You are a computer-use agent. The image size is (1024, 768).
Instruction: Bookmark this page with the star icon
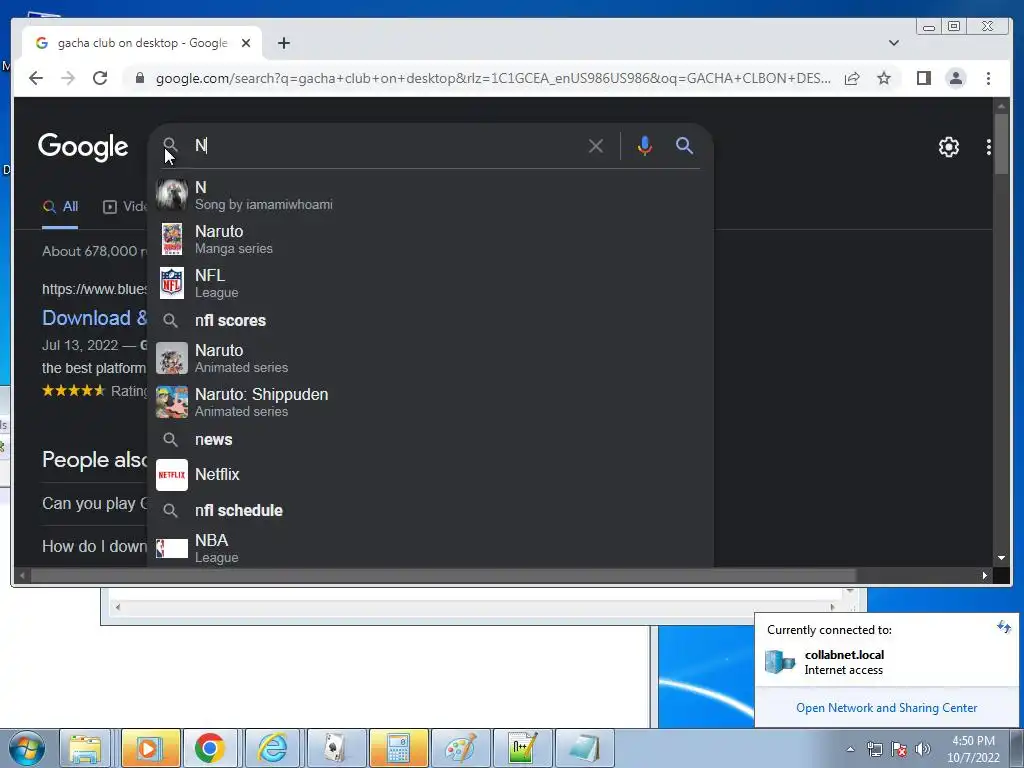coord(884,78)
